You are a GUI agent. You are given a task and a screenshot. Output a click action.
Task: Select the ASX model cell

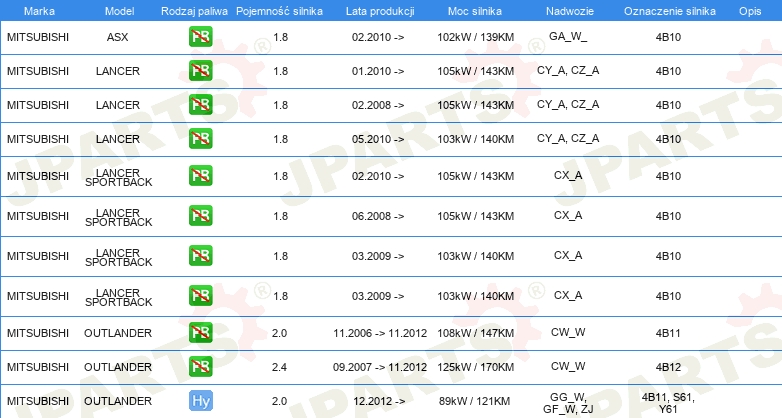118,37
